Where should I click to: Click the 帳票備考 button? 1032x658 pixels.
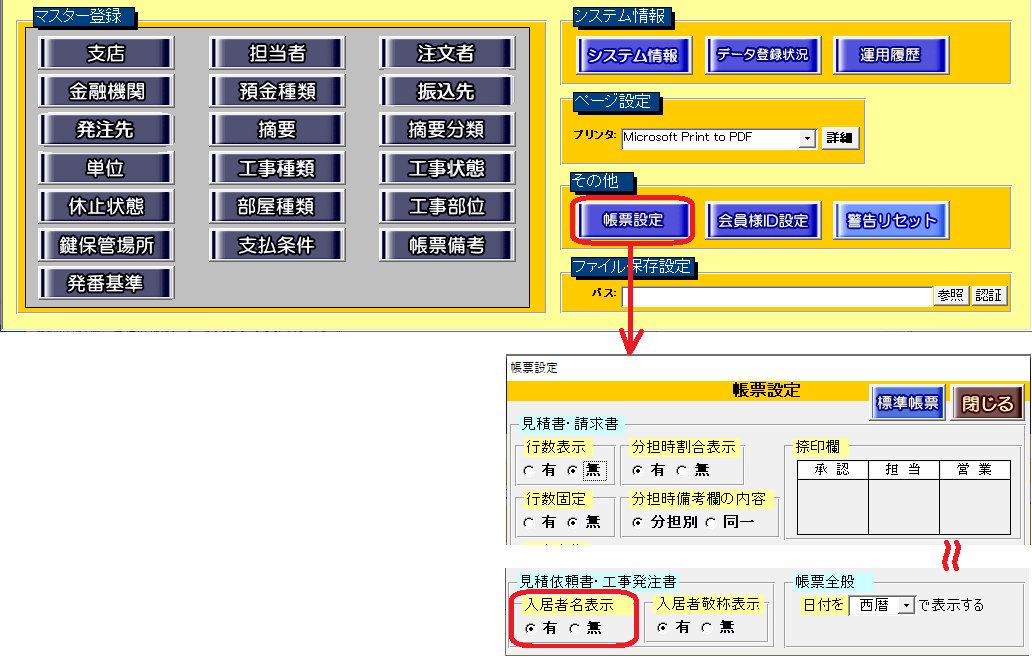point(446,245)
